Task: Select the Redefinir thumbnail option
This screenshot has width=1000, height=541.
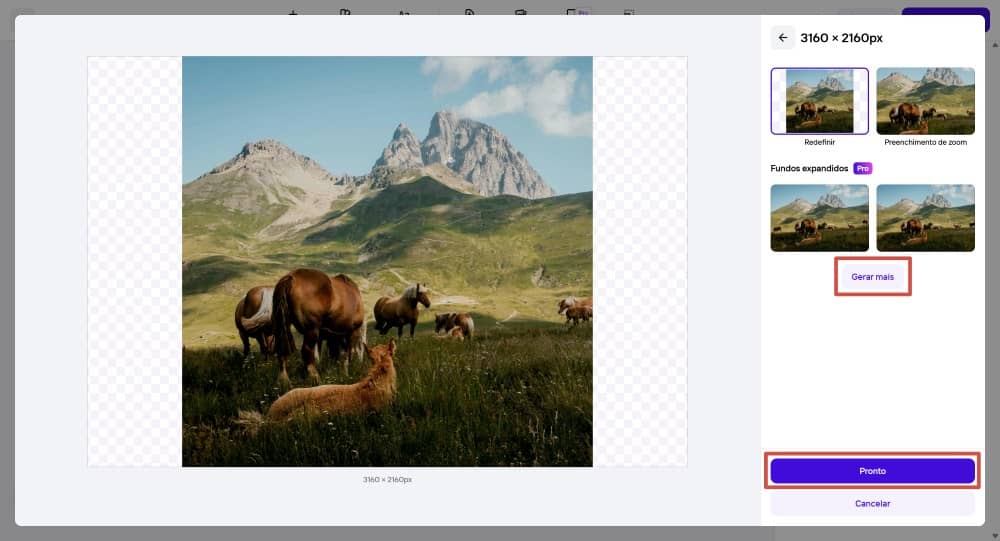Action: point(820,101)
